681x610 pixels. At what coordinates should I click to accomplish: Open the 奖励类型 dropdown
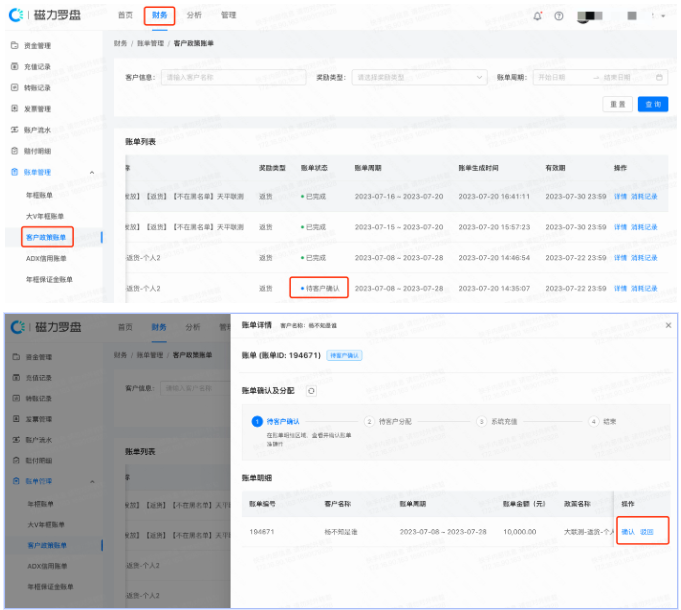[417, 77]
